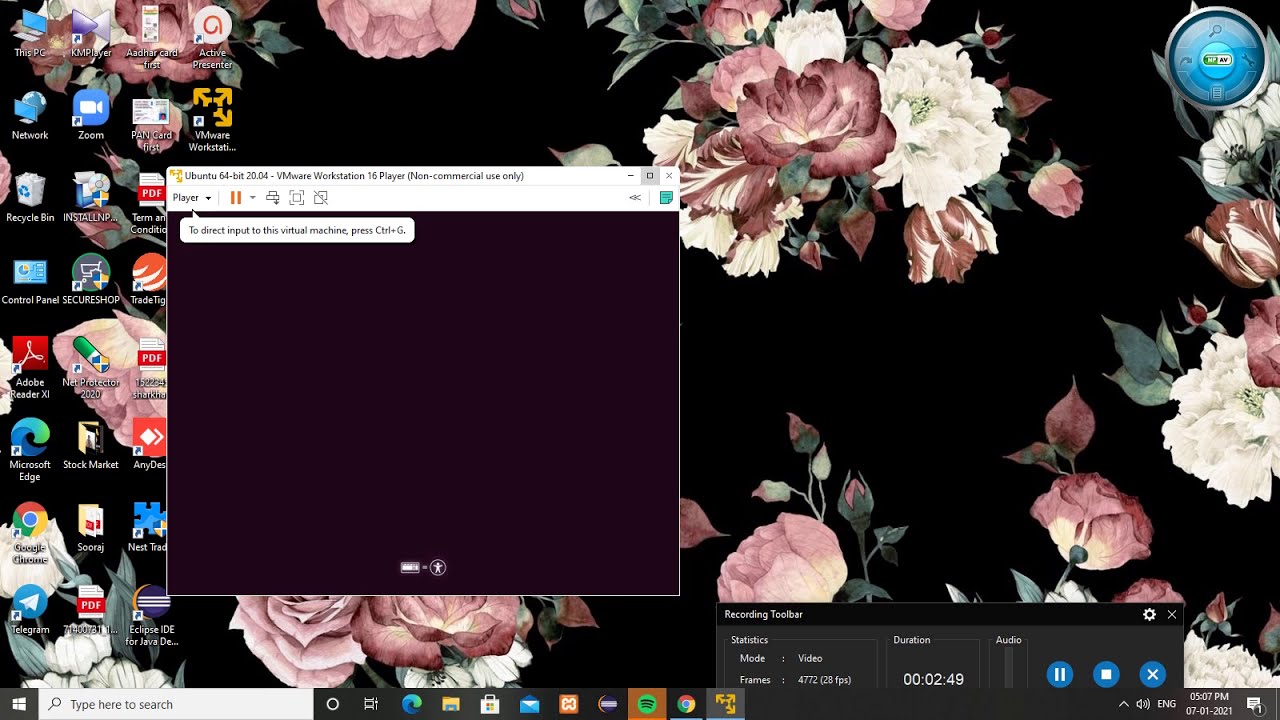Open Mail app from taskbar
The width and height of the screenshot is (1280, 720).
pyautogui.click(x=529, y=704)
